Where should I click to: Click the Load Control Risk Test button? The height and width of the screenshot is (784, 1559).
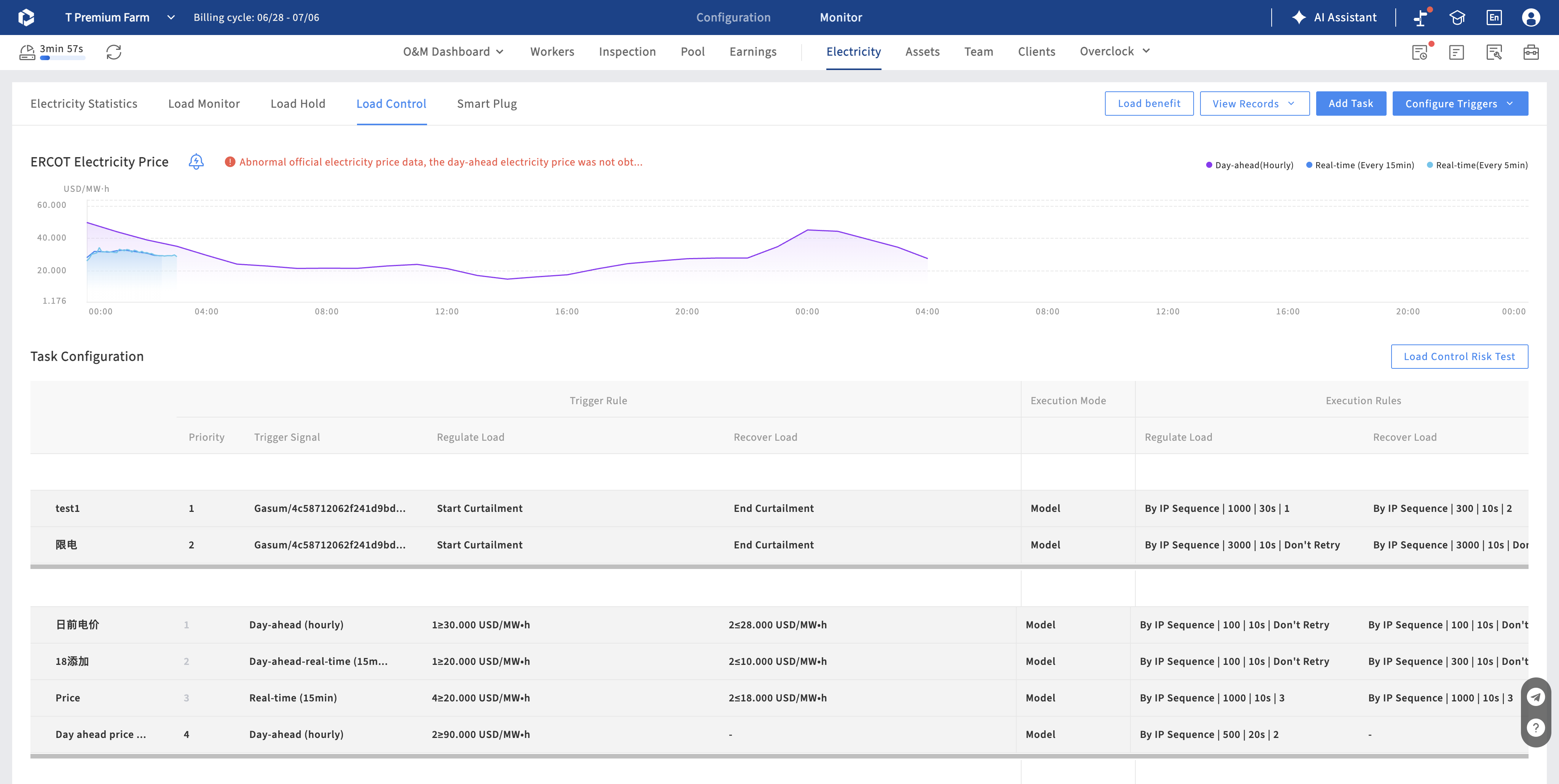point(1459,356)
